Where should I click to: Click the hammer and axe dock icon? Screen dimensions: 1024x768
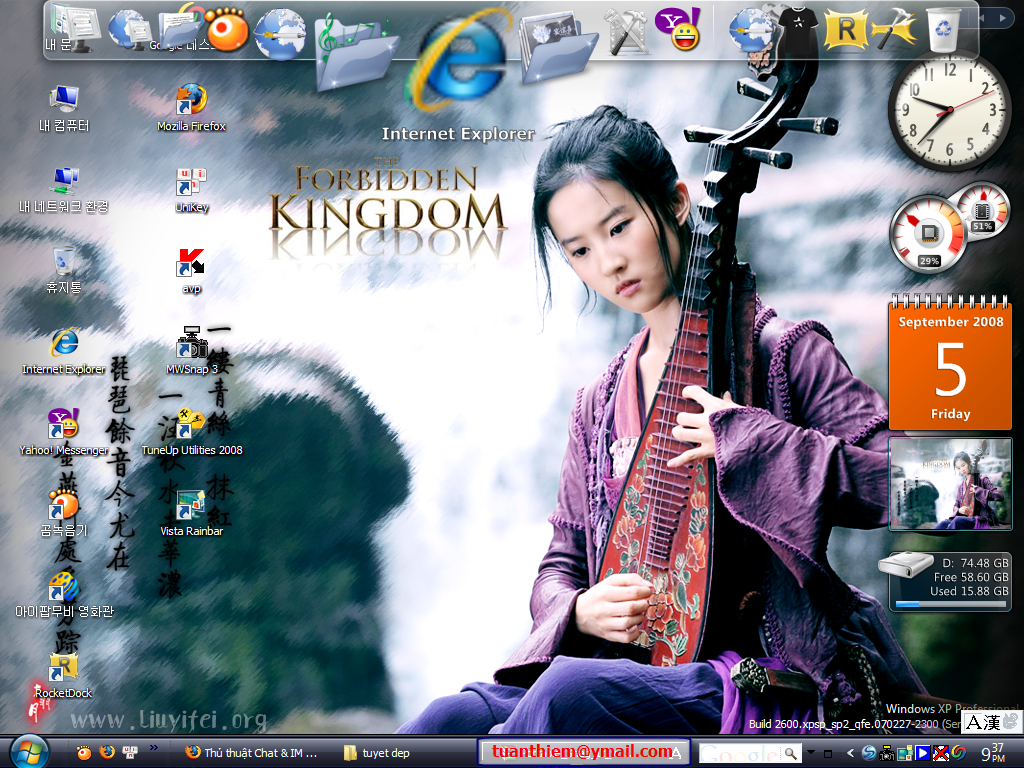[x=893, y=29]
